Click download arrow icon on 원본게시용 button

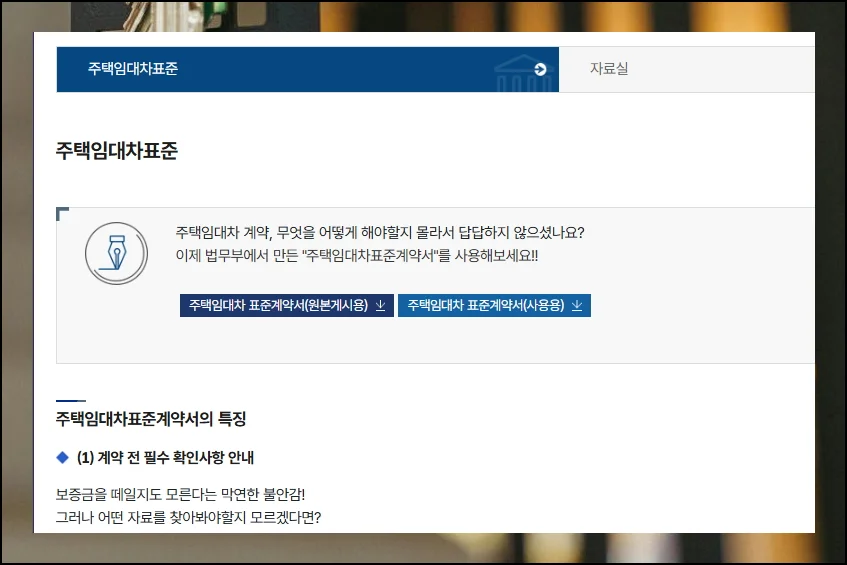point(380,305)
